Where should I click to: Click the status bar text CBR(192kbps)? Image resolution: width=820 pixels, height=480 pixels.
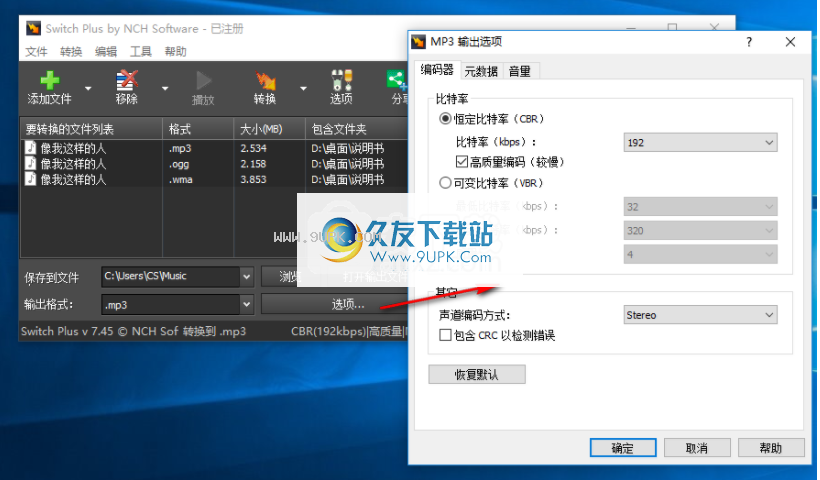(329, 332)
